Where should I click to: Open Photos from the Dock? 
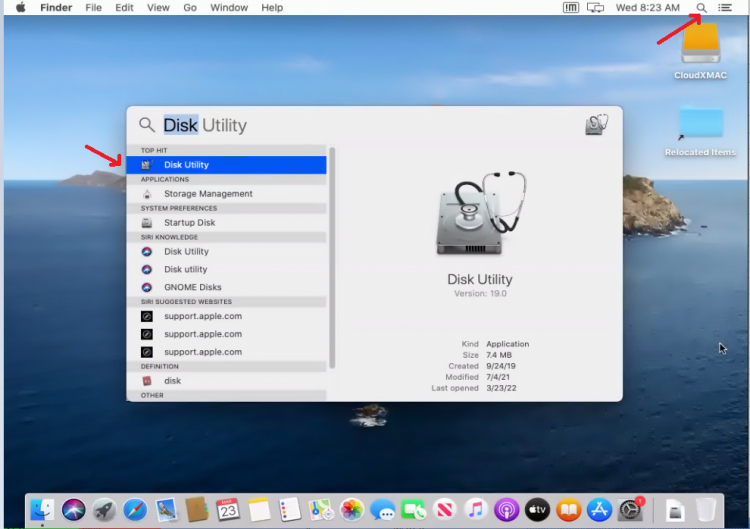coord(352,509)
